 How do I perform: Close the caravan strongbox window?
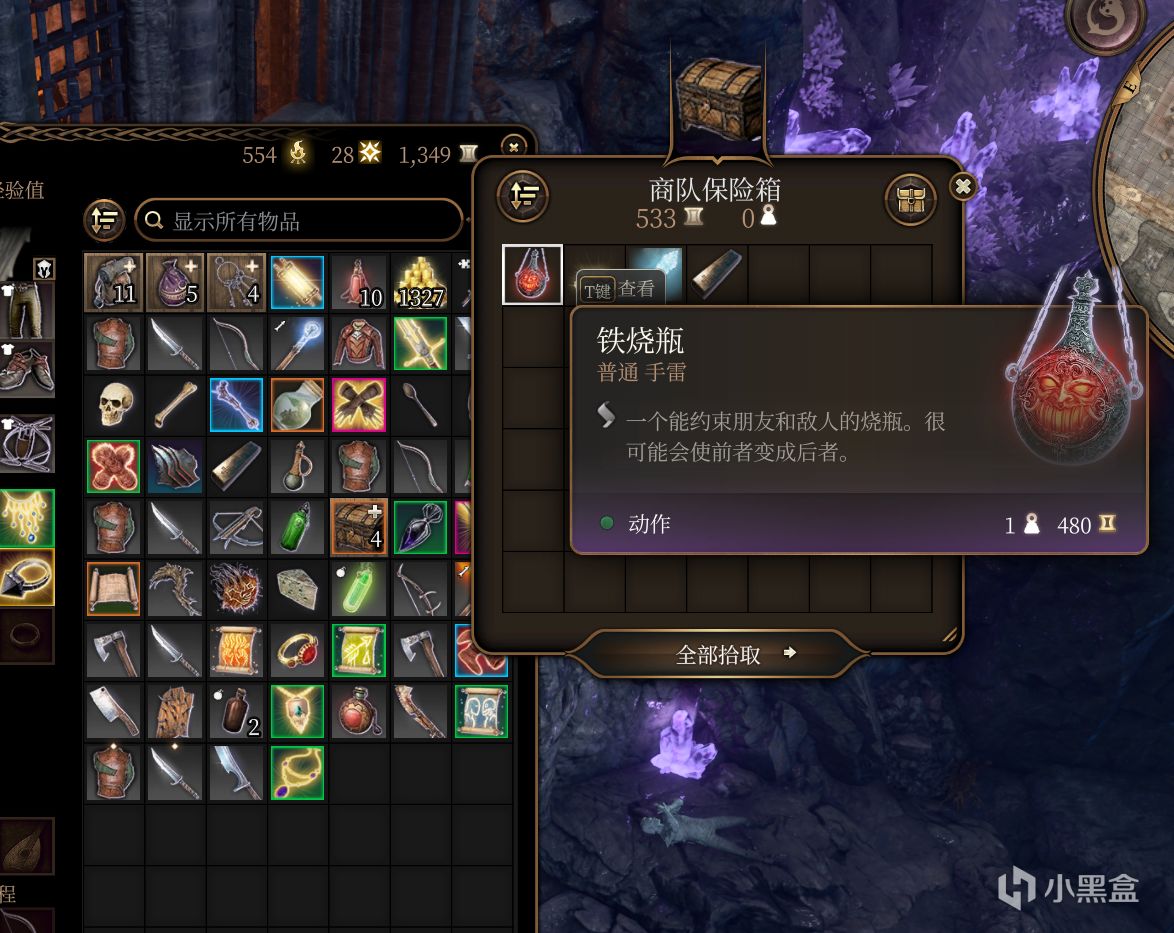click(963, 186)
